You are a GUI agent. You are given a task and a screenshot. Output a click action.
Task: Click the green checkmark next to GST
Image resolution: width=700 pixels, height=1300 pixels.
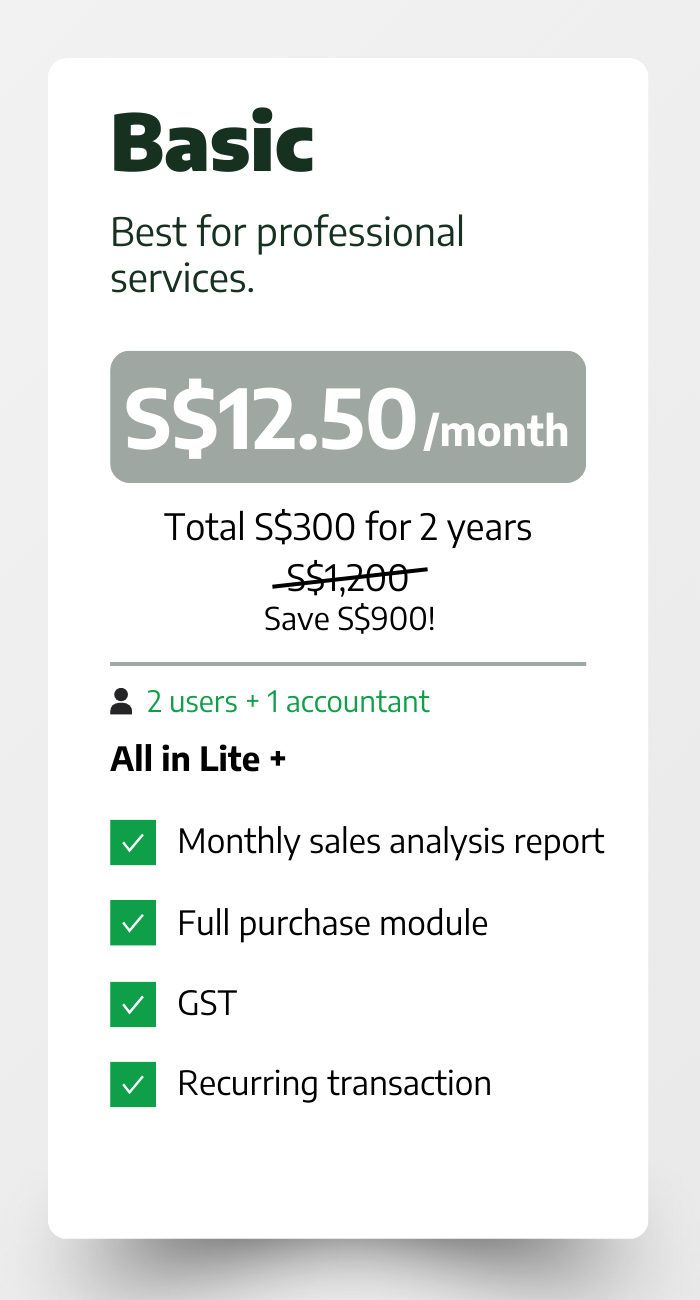click(133, 1003)
